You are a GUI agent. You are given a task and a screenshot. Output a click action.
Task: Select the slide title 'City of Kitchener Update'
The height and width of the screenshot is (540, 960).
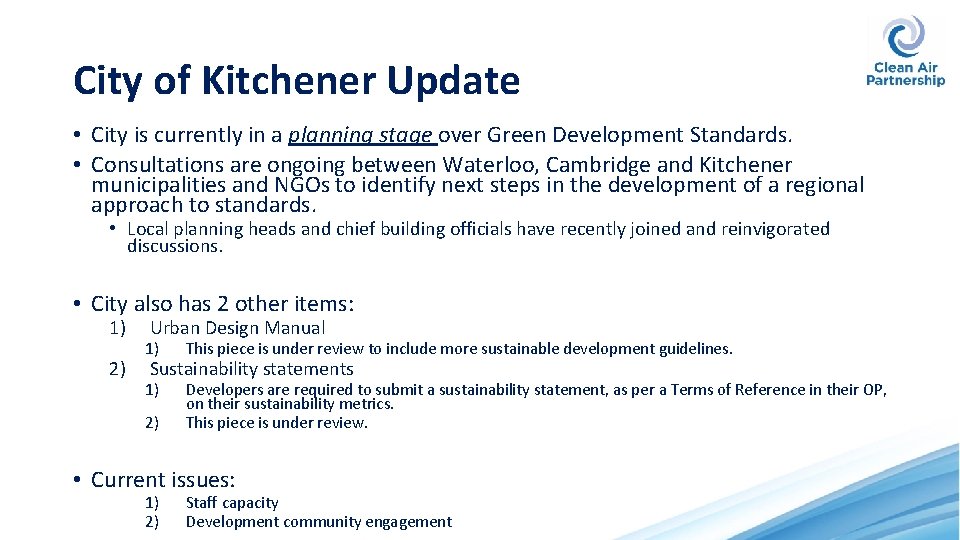pos(296,80)
